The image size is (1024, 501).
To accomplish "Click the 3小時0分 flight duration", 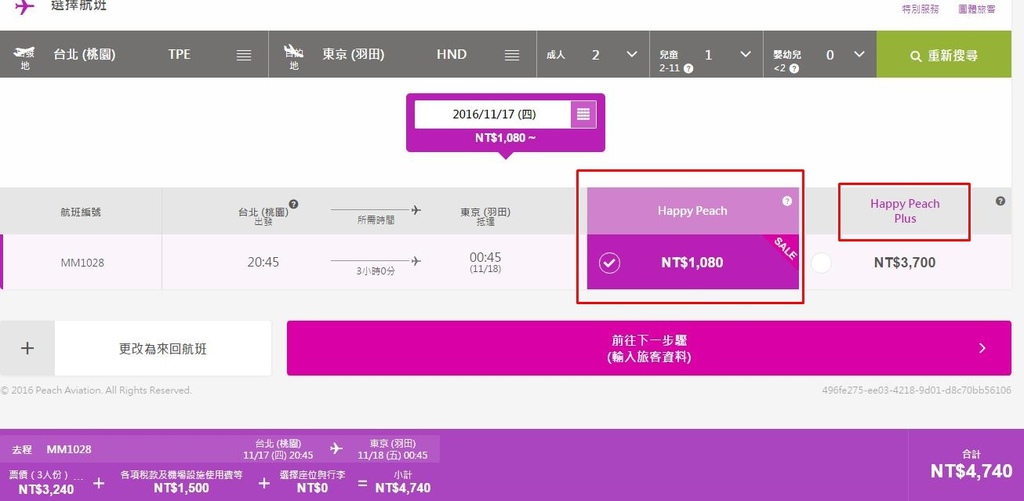I will (x=374, y=271).
